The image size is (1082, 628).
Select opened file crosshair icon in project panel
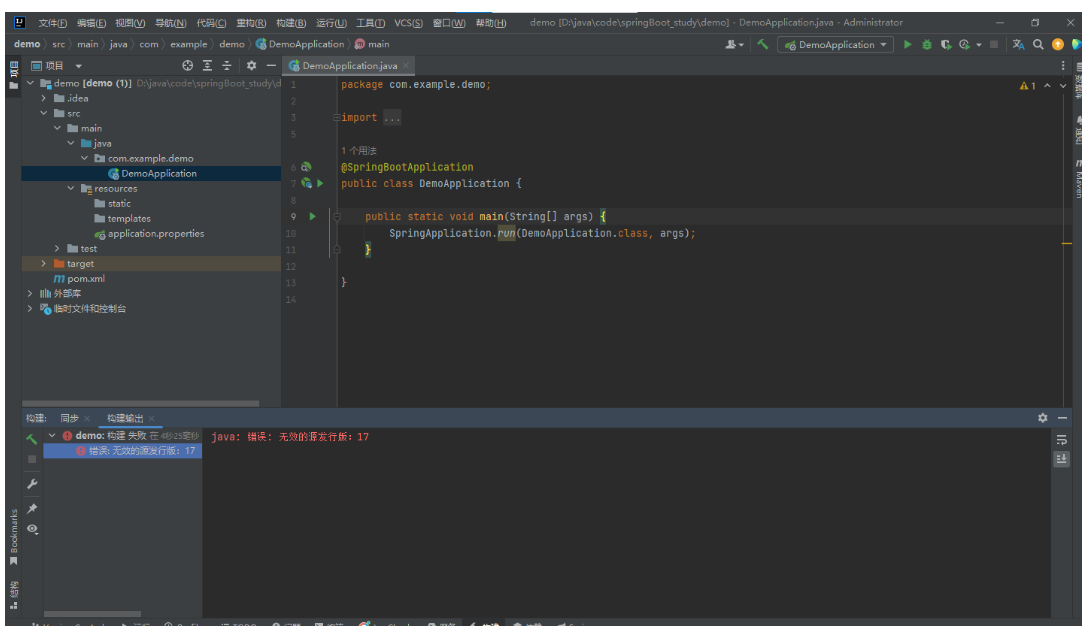pyautogui.click(x=187, y=66)
